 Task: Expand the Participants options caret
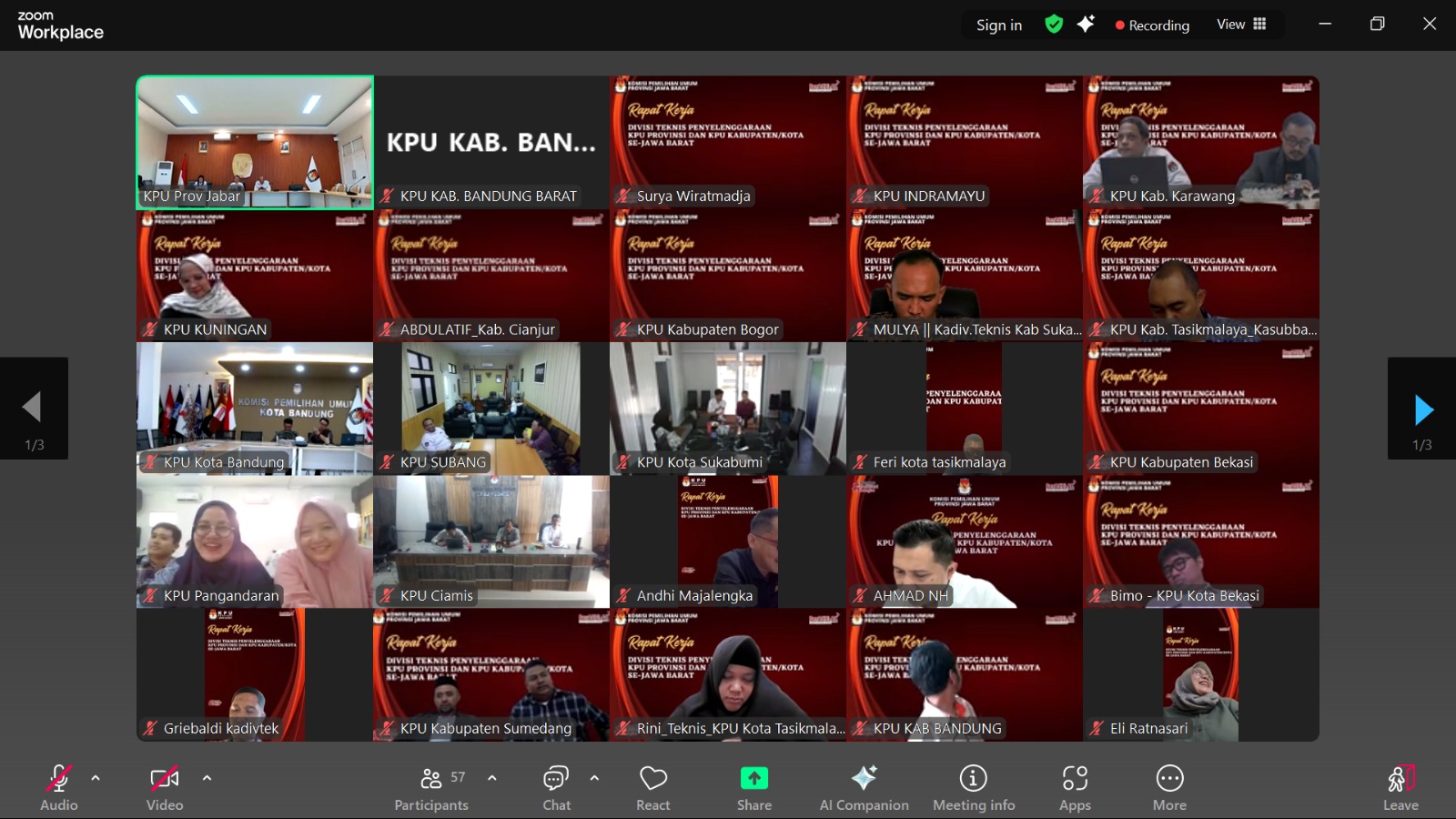(x=492, y=778)
